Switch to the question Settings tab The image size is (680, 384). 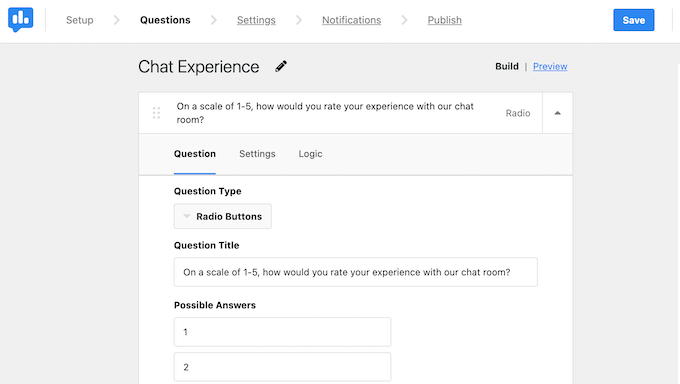(x=257, y=154)
